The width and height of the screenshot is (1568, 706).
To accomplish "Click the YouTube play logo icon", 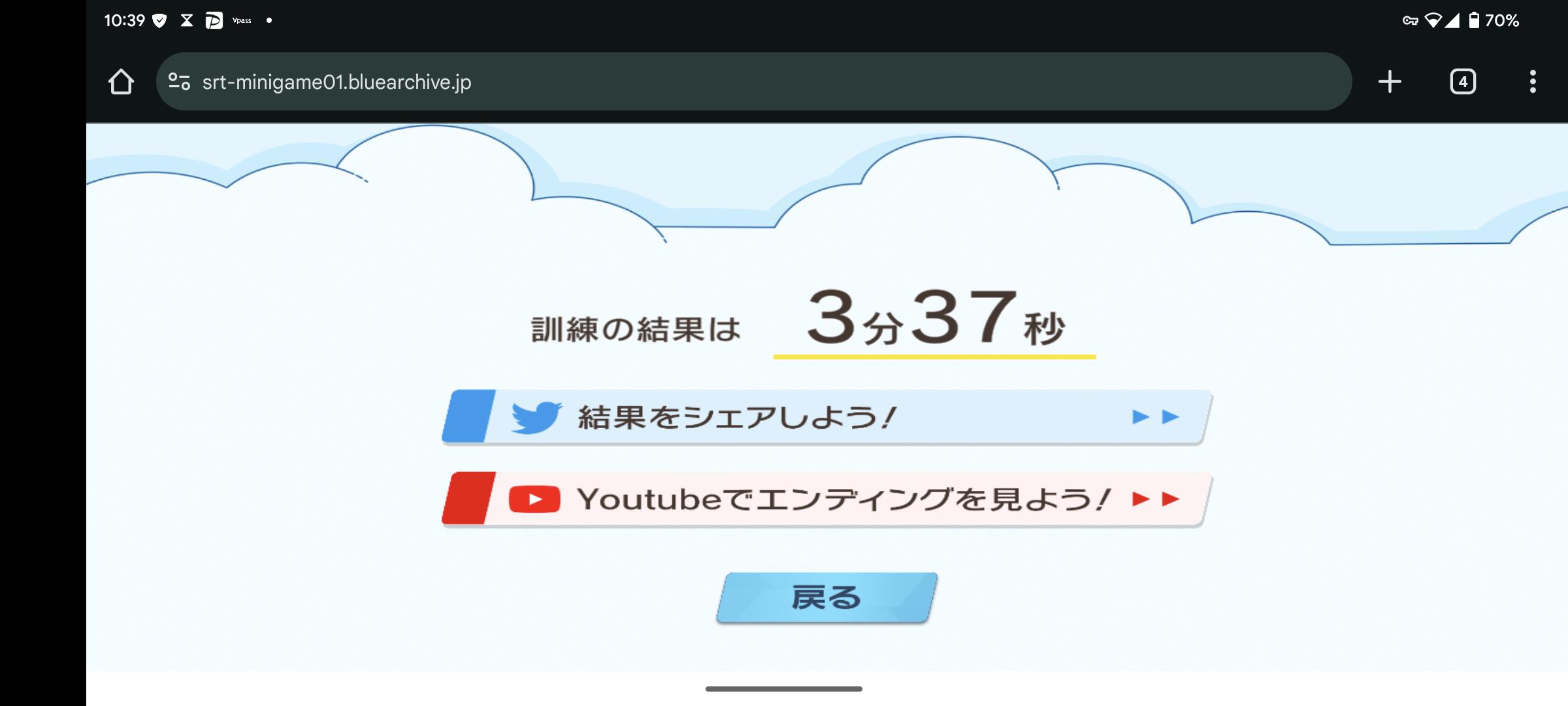I will (534, 499).
